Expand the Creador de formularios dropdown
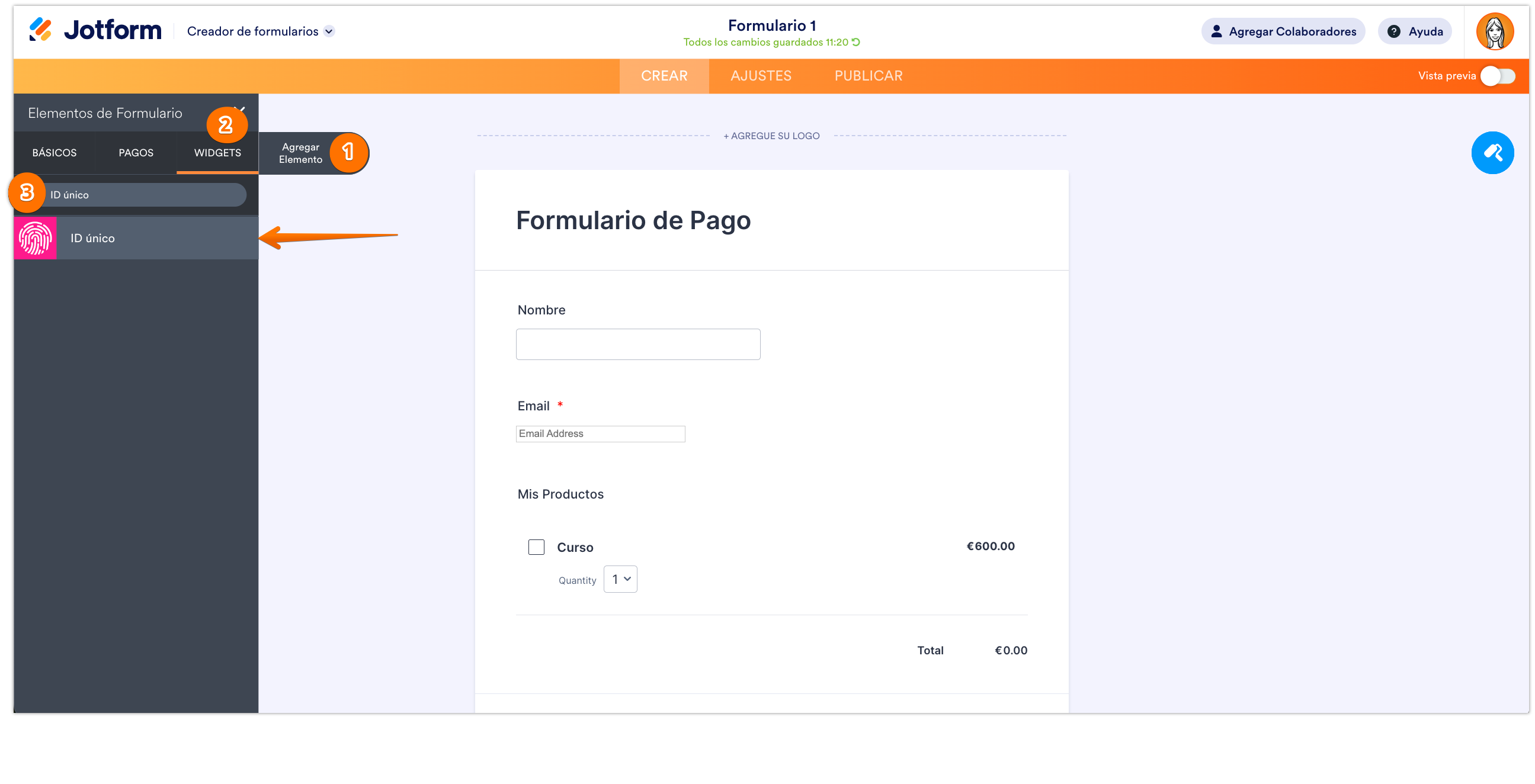This screenshot has width=1535, height=784. 329,31
